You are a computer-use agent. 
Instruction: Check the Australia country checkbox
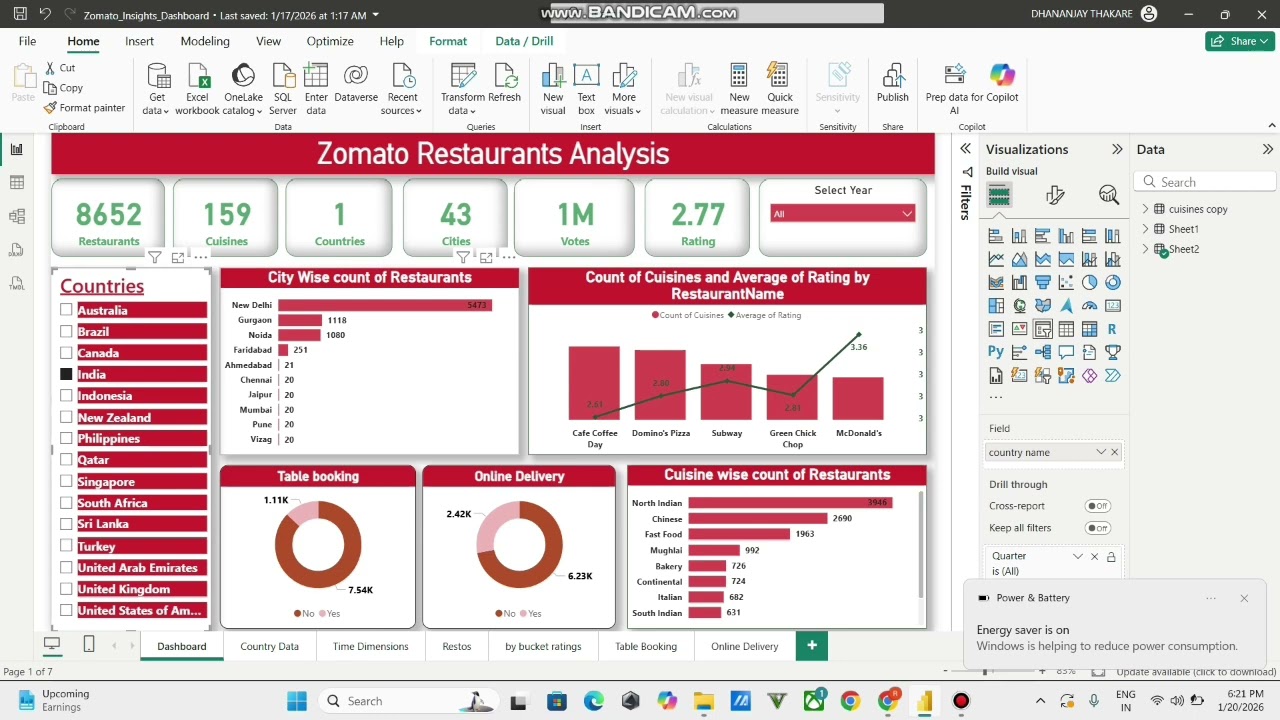coord(66,310)
